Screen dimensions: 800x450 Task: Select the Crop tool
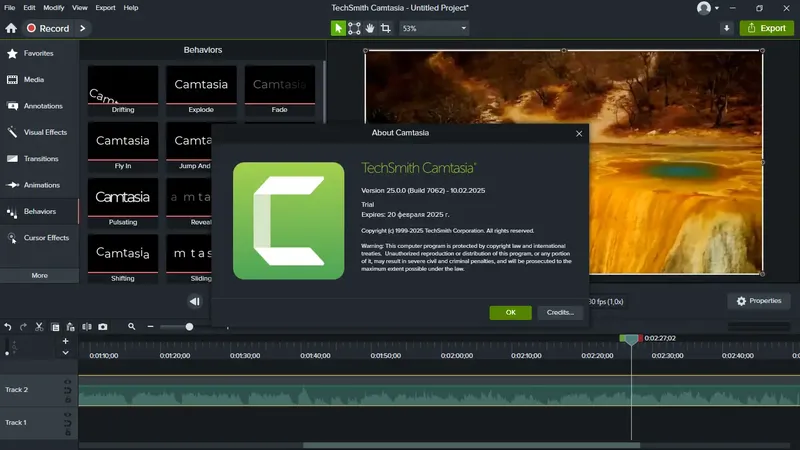click(x=386, y=29)
